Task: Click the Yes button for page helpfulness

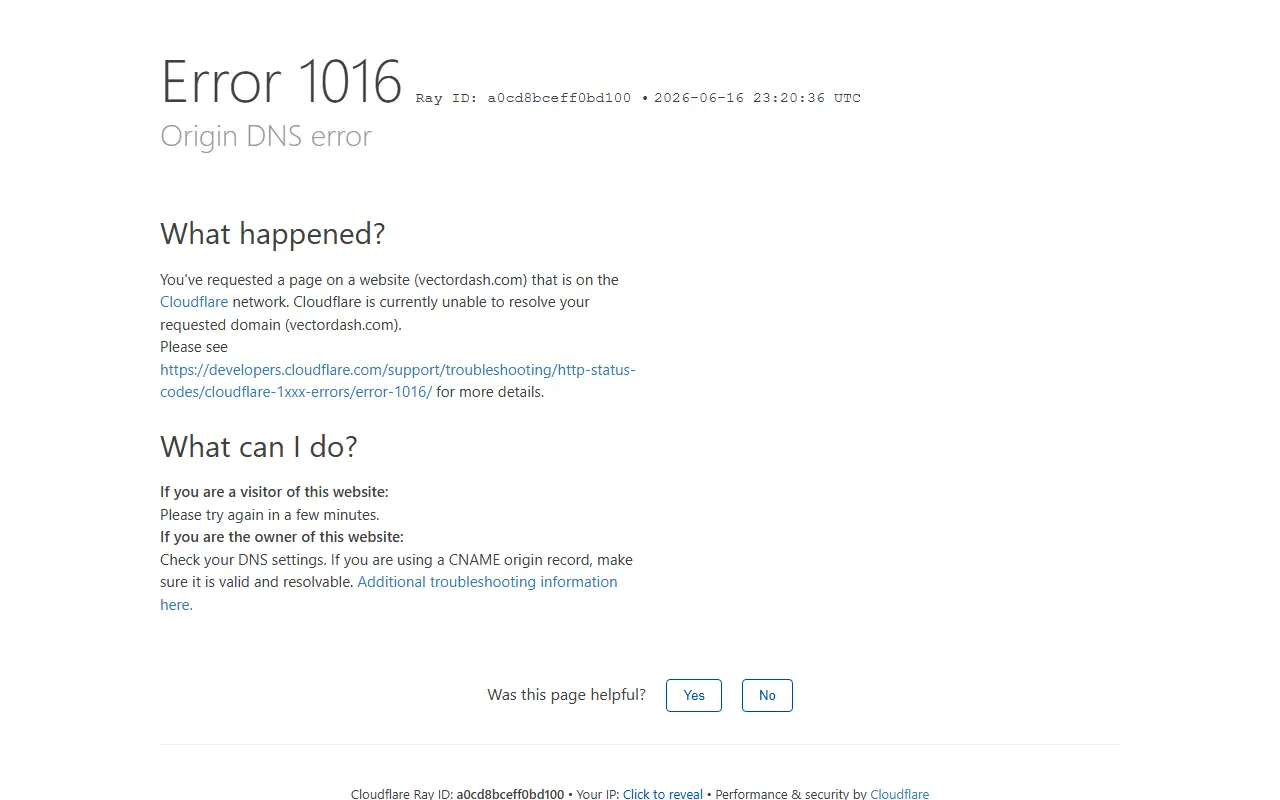Action: (694, 695)
